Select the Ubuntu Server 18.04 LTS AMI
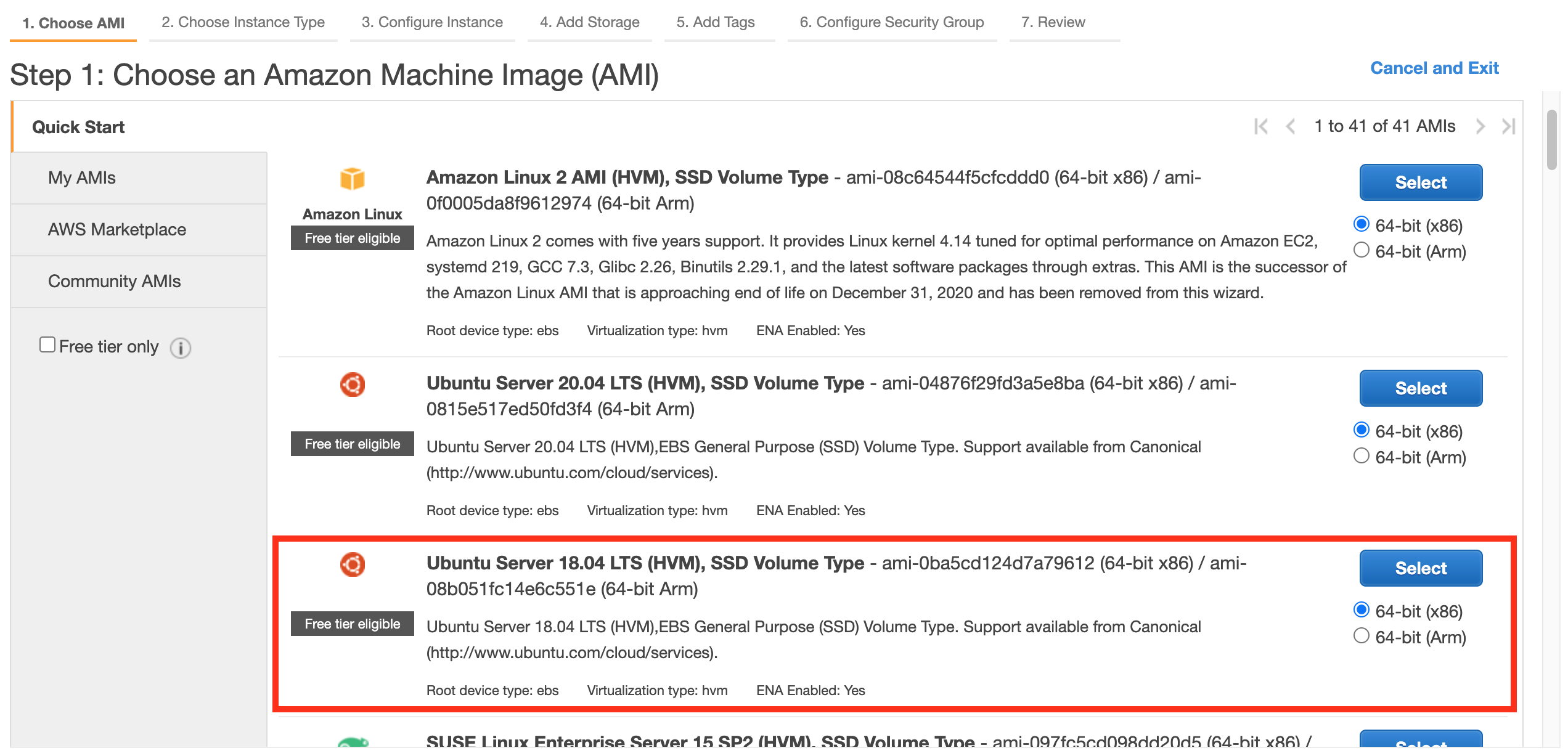The image size is (1568, 753). click(x=1420, y=568)
